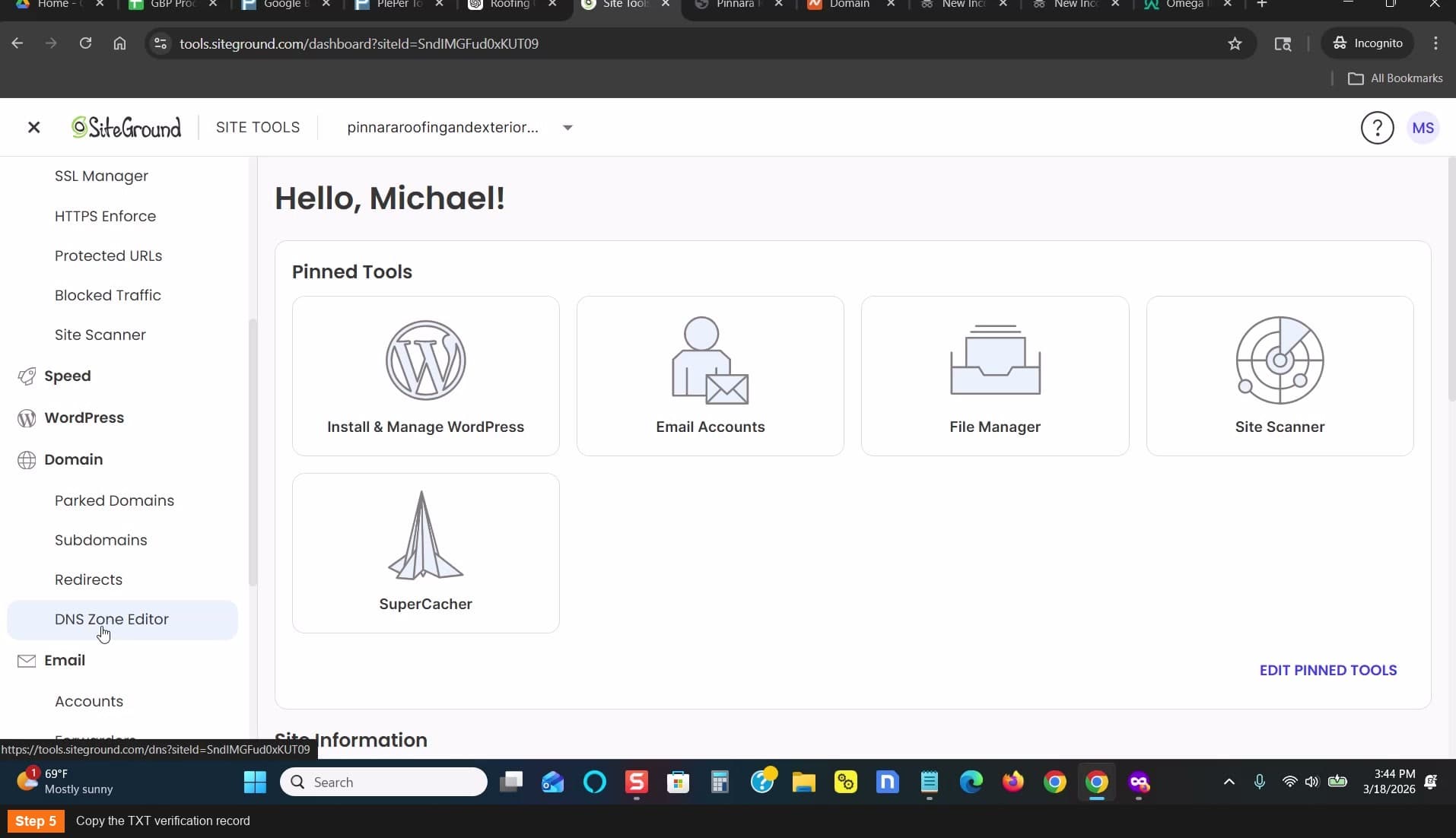Click the address bar URL
The width and height of the screenshot is (1456, 838).
click(358, 43)
